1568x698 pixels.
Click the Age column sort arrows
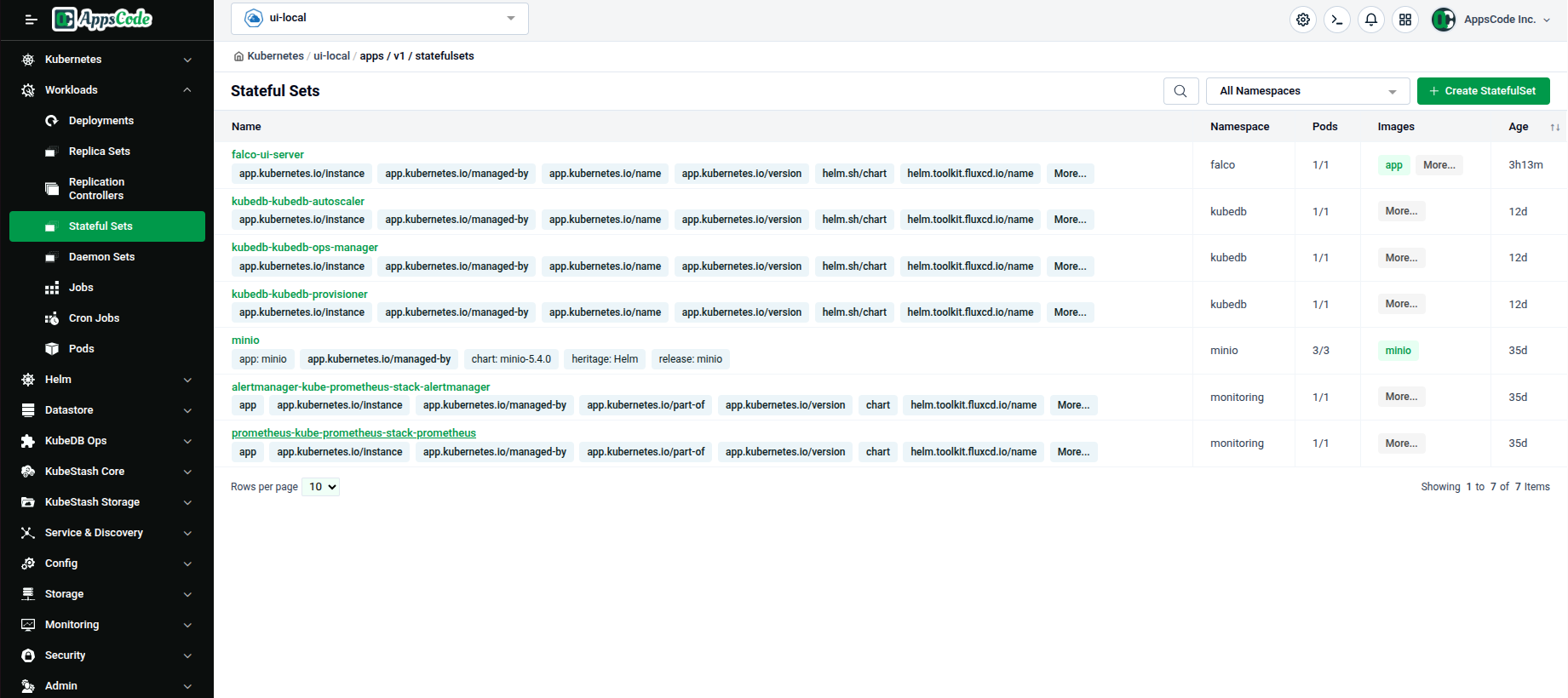1554,127
